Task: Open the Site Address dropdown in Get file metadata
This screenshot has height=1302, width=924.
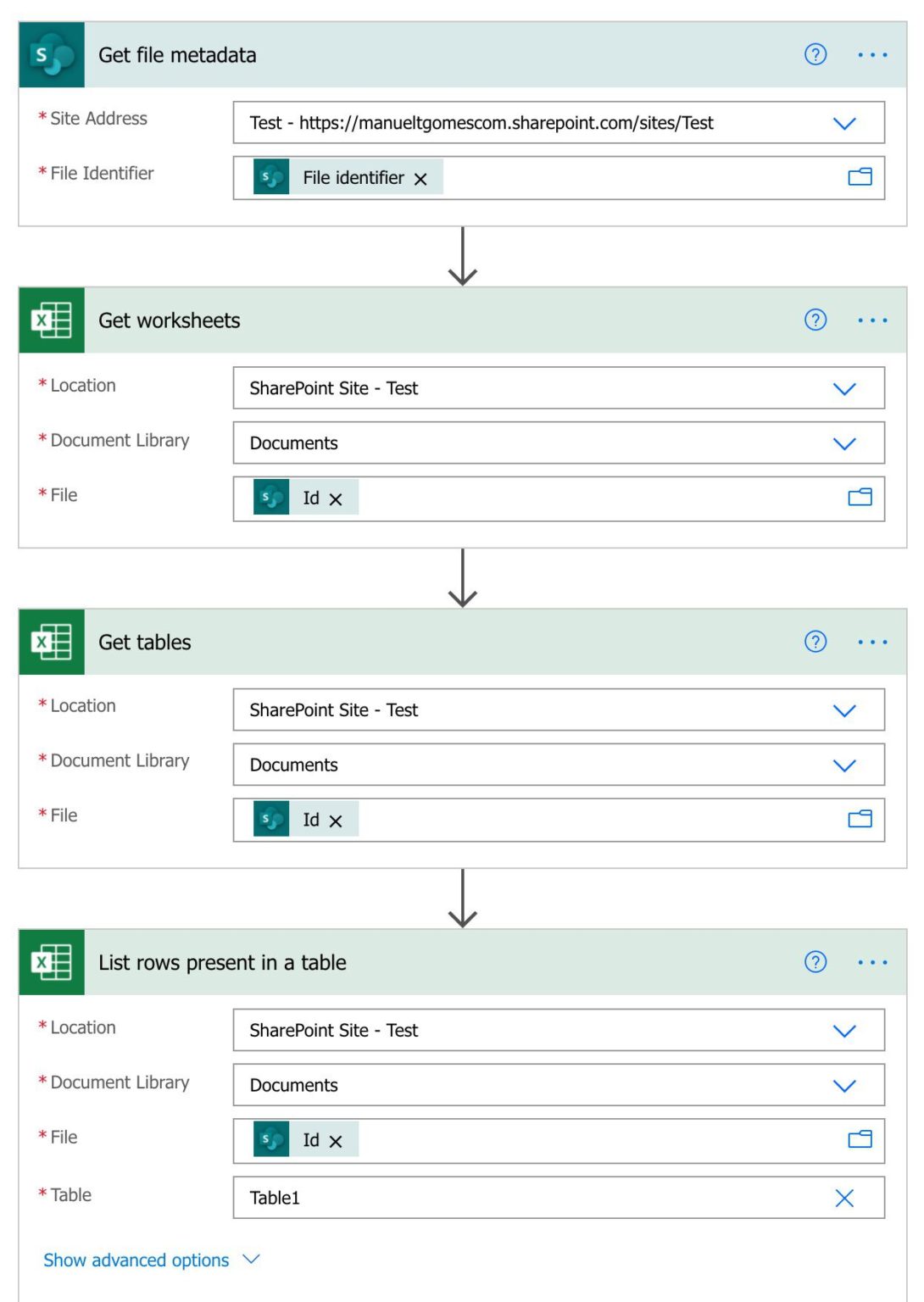Action: pos(844,123)
